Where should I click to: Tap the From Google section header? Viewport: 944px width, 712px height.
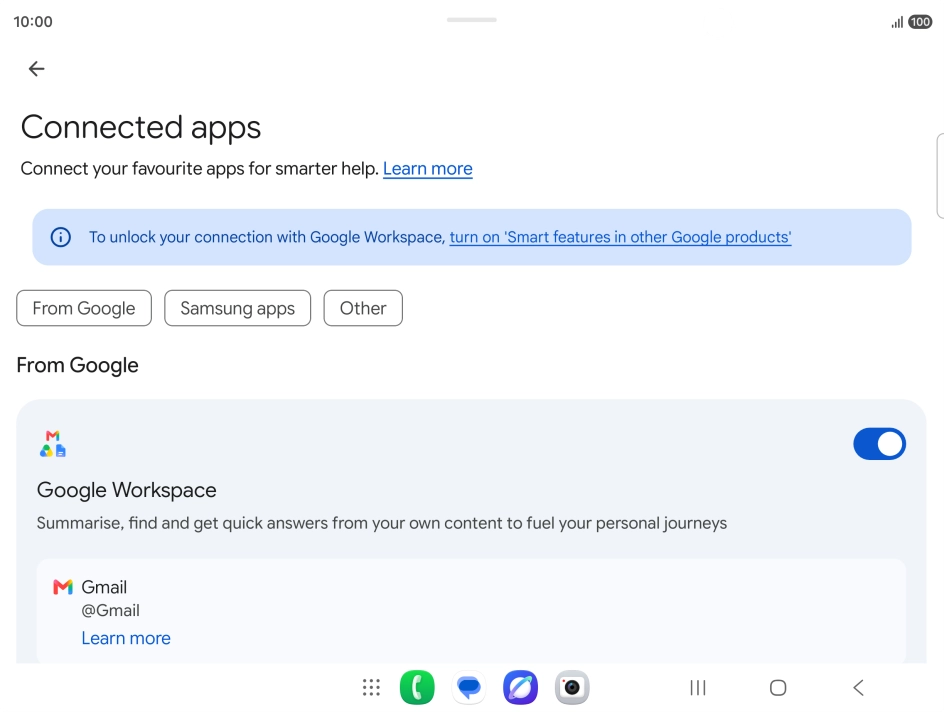pyautogui.click(x=78, y=365)
